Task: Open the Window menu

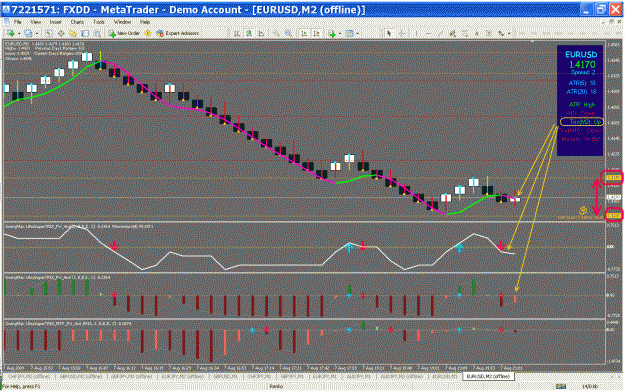Action: click(122, 22)
